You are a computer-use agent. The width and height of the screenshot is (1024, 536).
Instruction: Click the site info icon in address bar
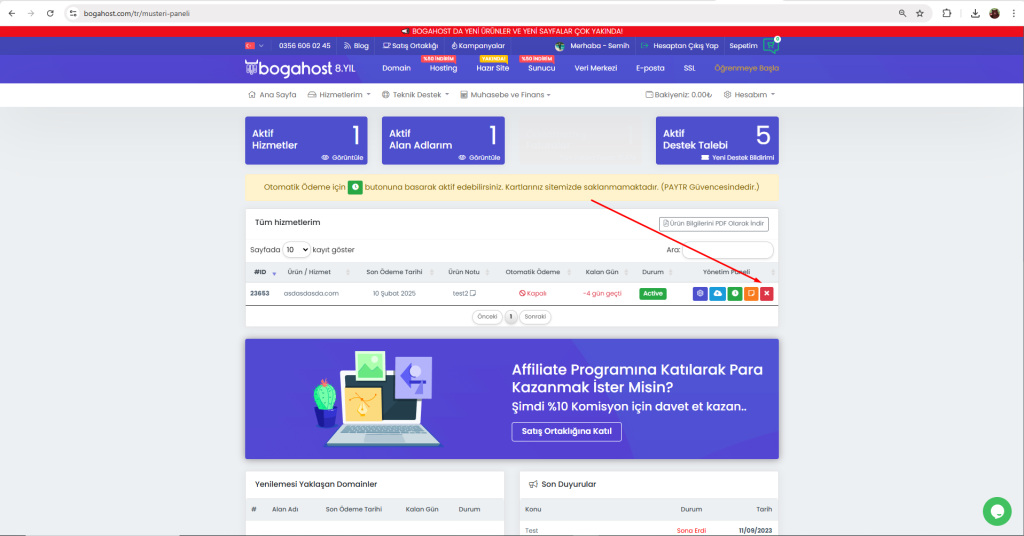coord(73,13)
